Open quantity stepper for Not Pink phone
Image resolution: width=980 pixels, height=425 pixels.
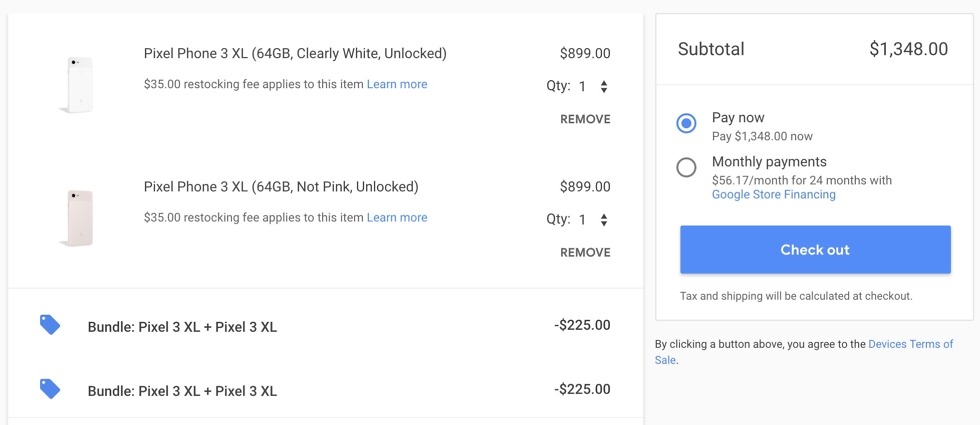[x=603, y=220]
